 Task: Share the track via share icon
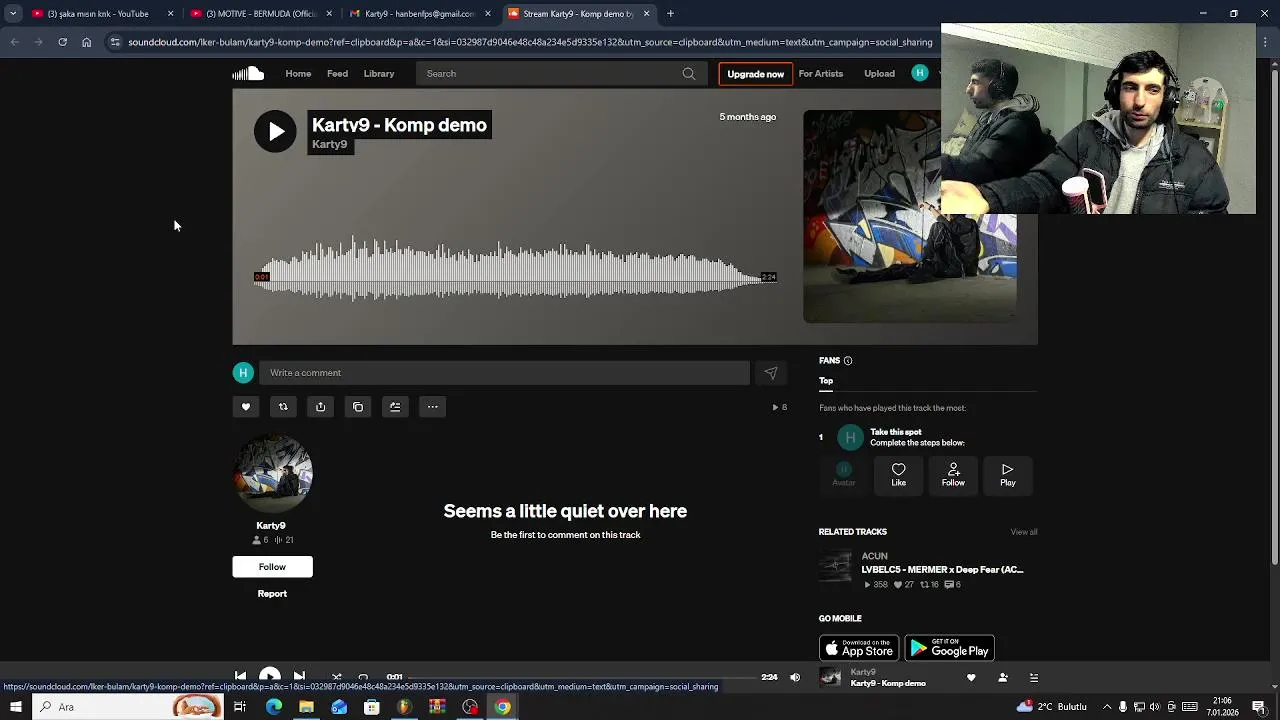coord(320,407)
